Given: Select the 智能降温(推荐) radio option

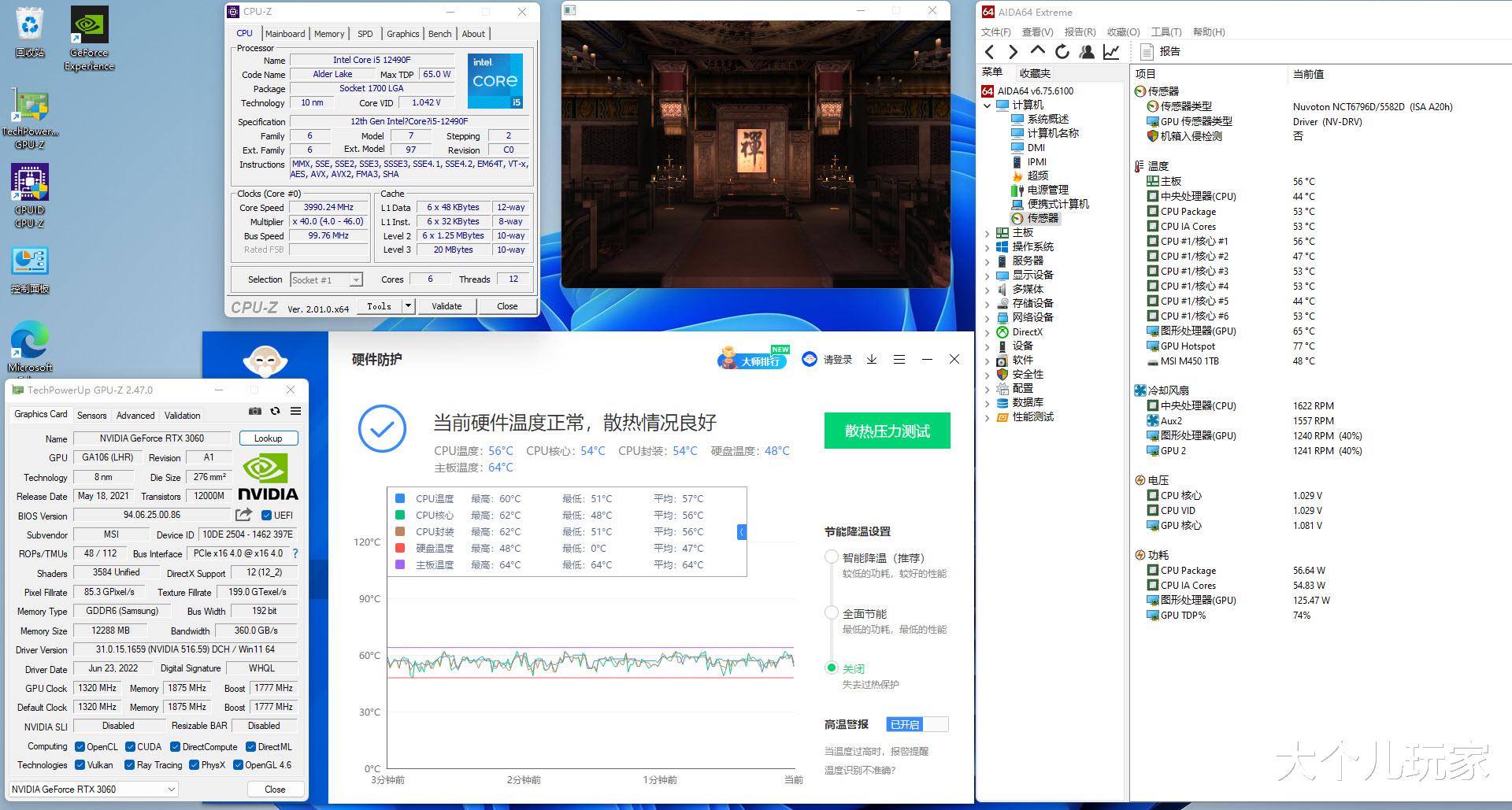Looking at the screenshot, I should [832, 557].
